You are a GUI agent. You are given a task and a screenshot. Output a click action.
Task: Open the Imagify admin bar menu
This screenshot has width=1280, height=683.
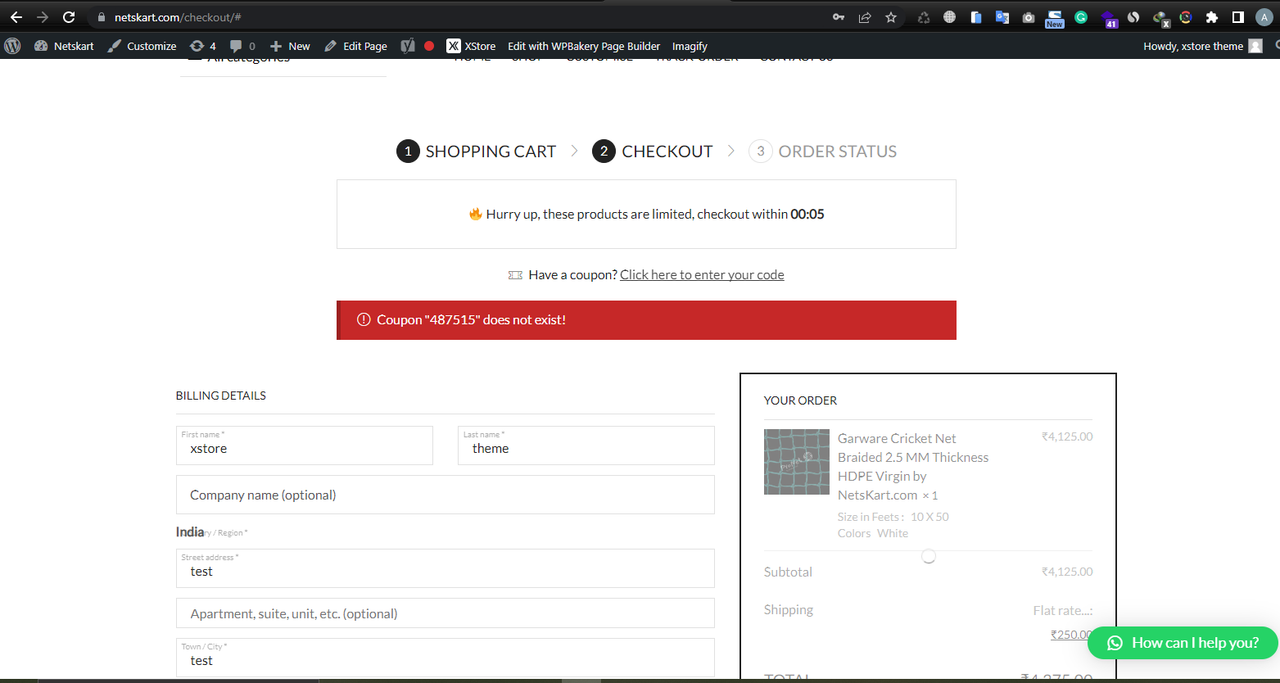click(690, 46)
